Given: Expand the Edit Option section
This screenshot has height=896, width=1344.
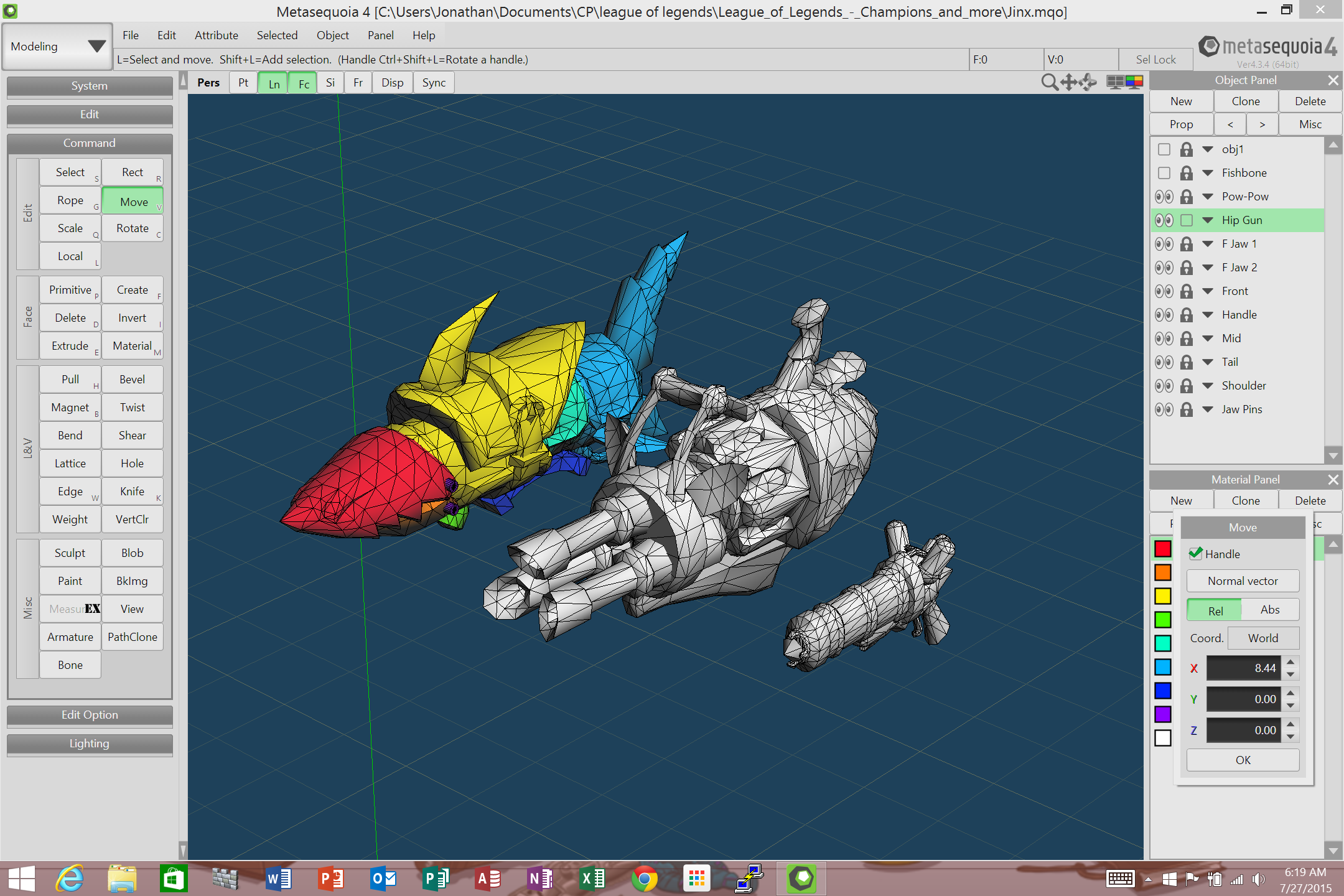Looking at the screenshot, I should coord(90,715).
